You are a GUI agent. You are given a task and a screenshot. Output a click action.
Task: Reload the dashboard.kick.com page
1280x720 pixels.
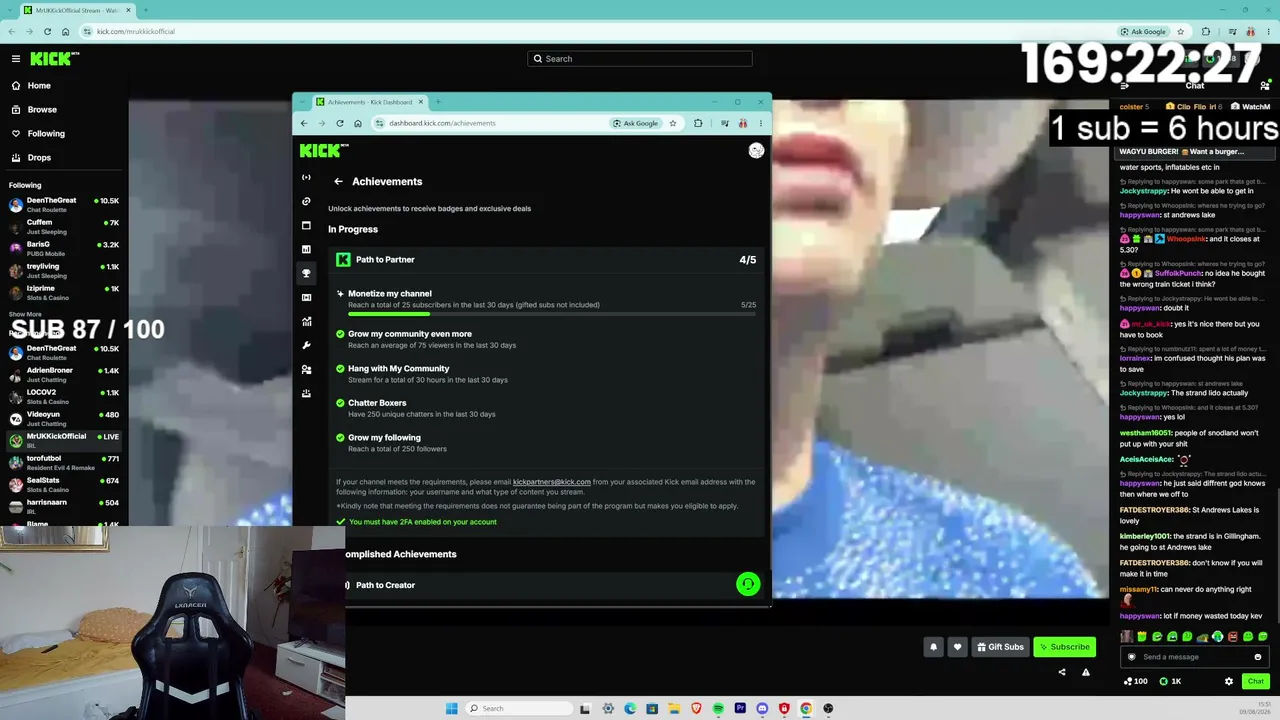(x=340, y=123)
